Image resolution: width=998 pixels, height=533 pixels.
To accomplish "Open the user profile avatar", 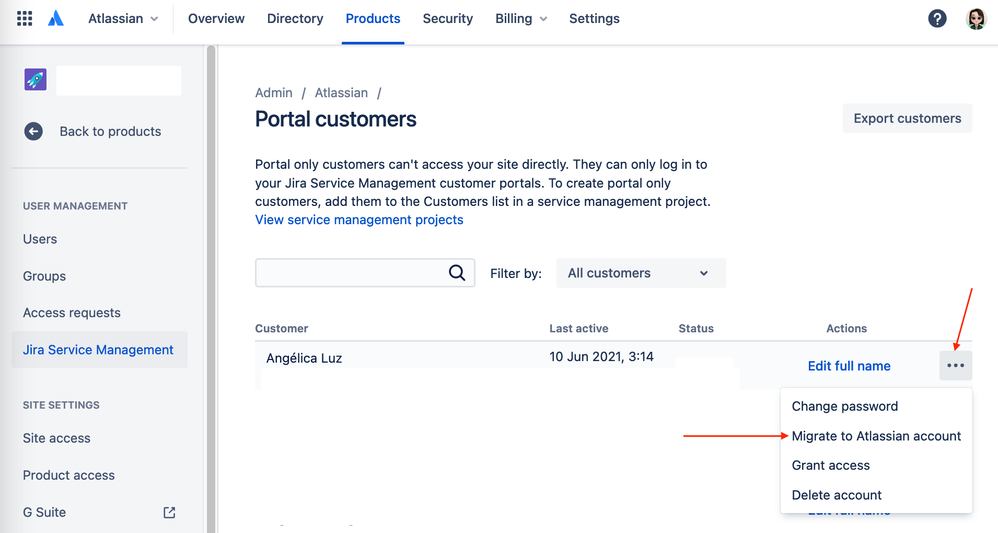I will (976, 18).
